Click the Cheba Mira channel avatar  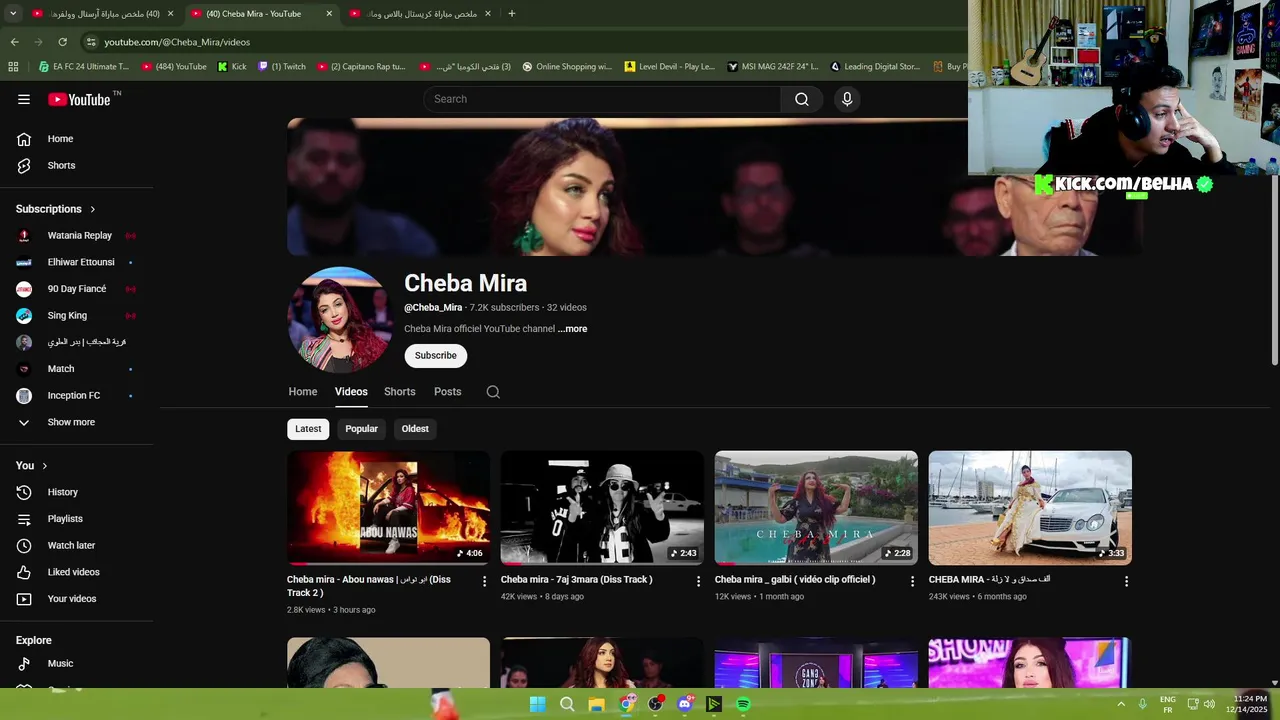click(x=340, y=320)
